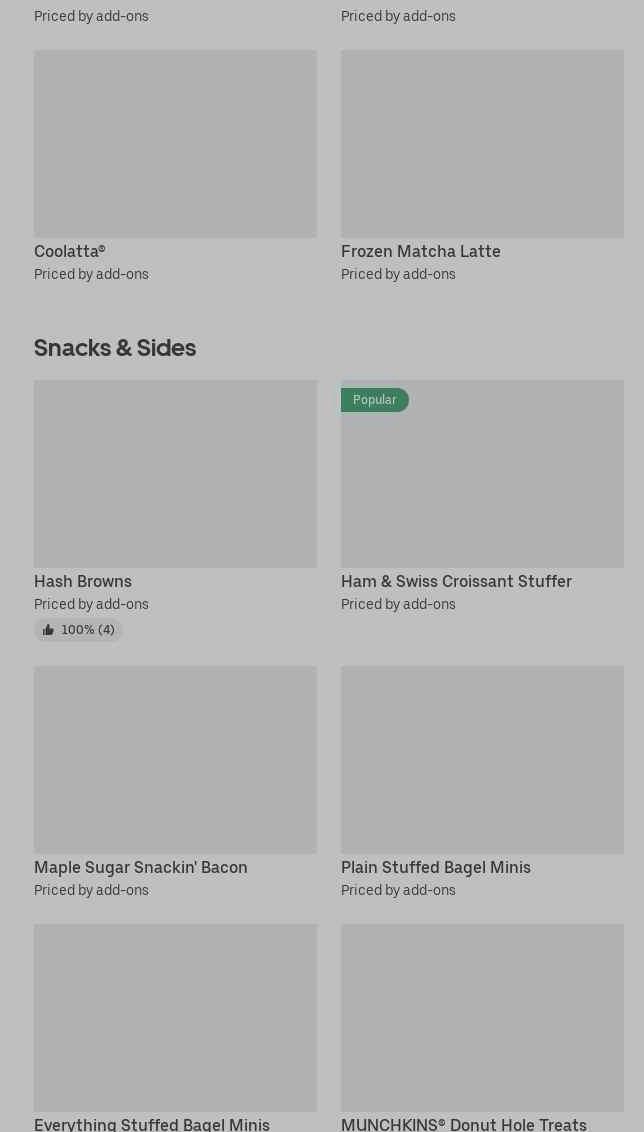644x1132 pixels.
Task: Click the Snacks & Sides section heading
Action: 115,348
